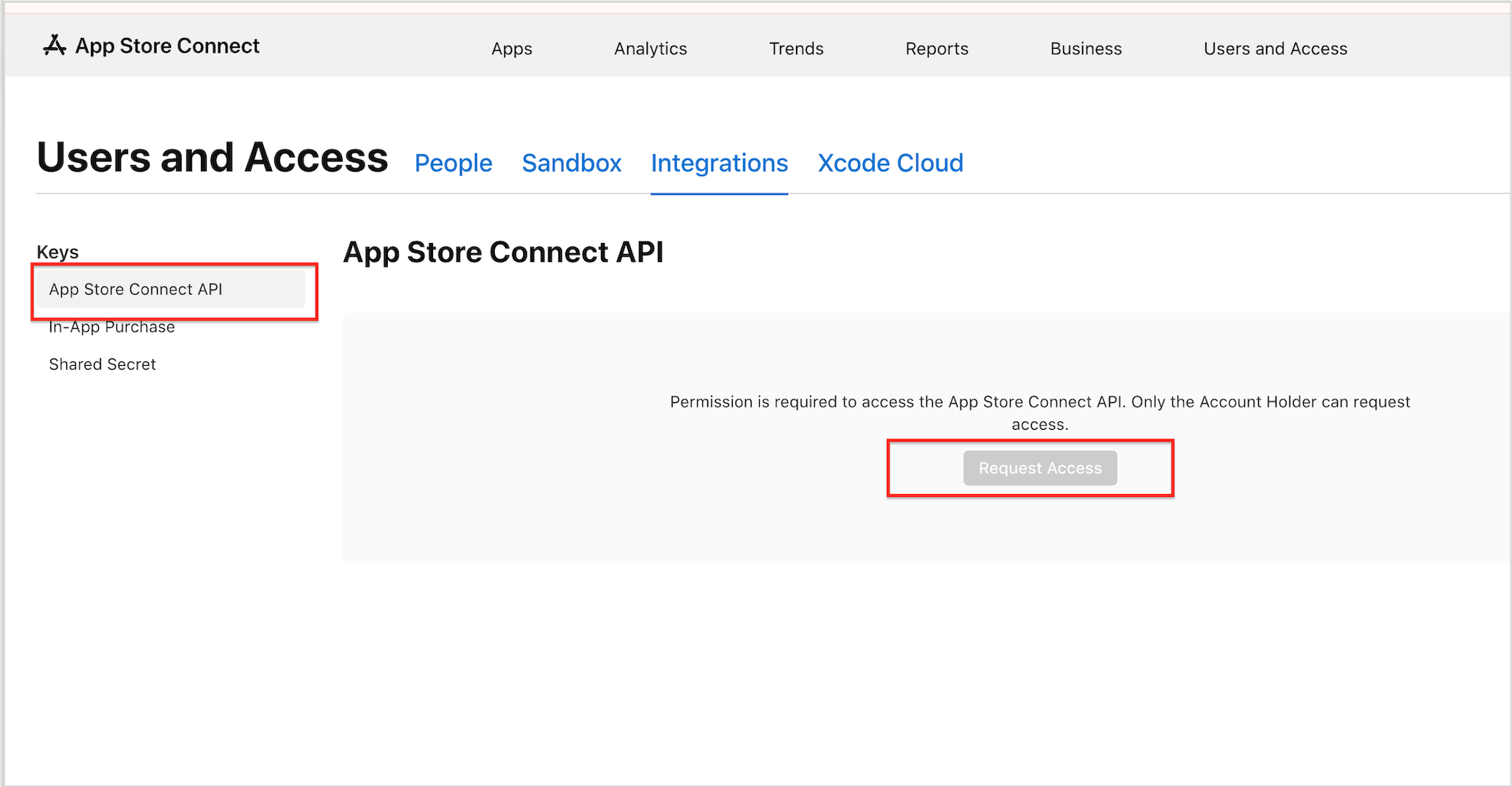The height and width of the screenshot is (787, 1512).
Task: Click the Users and Access page title
Action: click(212, 156)
